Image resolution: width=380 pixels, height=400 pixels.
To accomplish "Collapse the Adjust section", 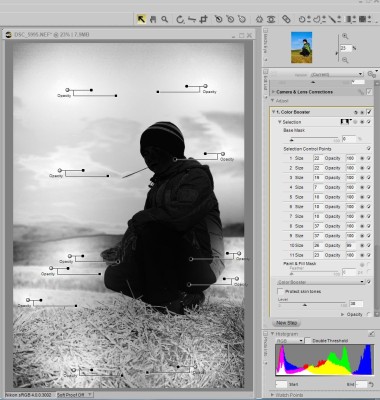I will coord(272,100).
